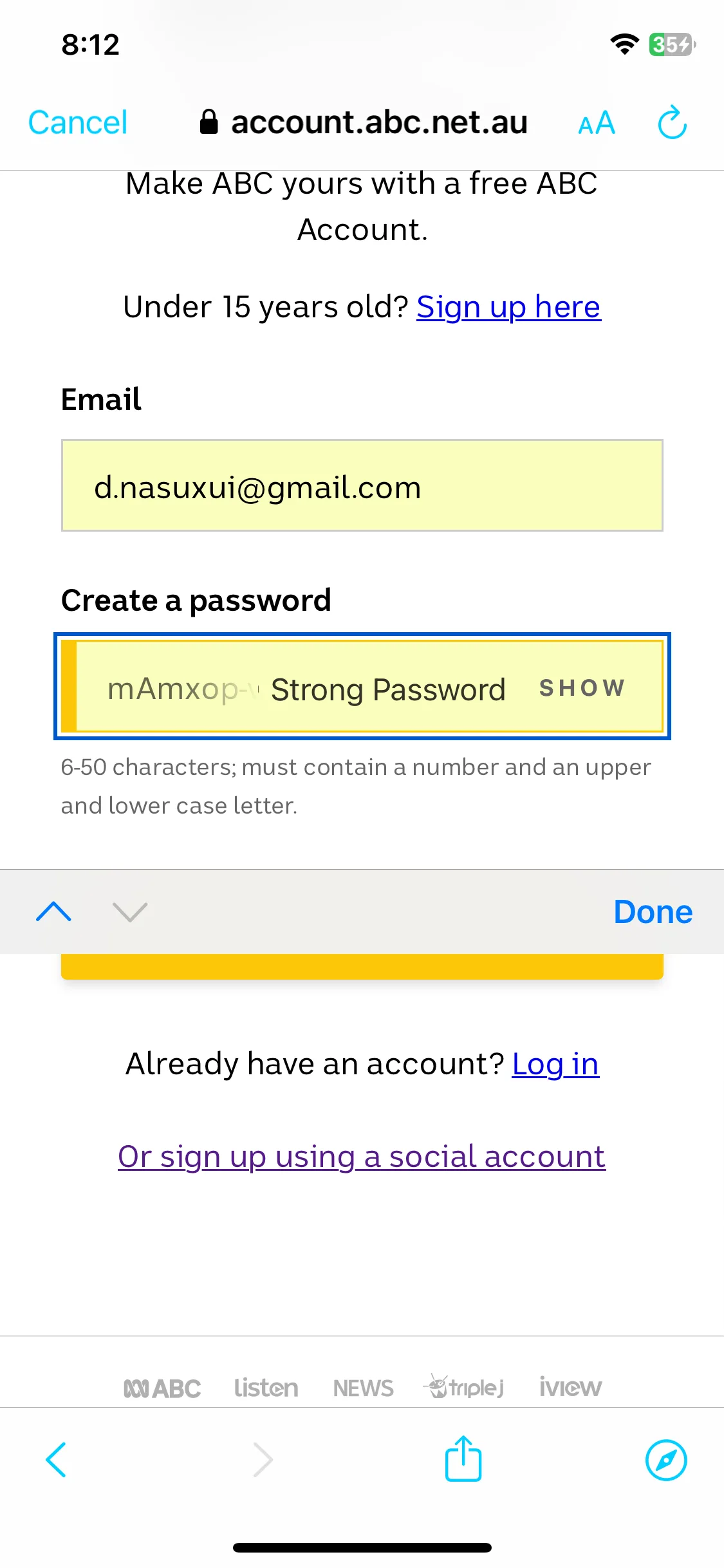724x1568 pixels.
Task: Follow the Log in link
Action: [555, 1064]
